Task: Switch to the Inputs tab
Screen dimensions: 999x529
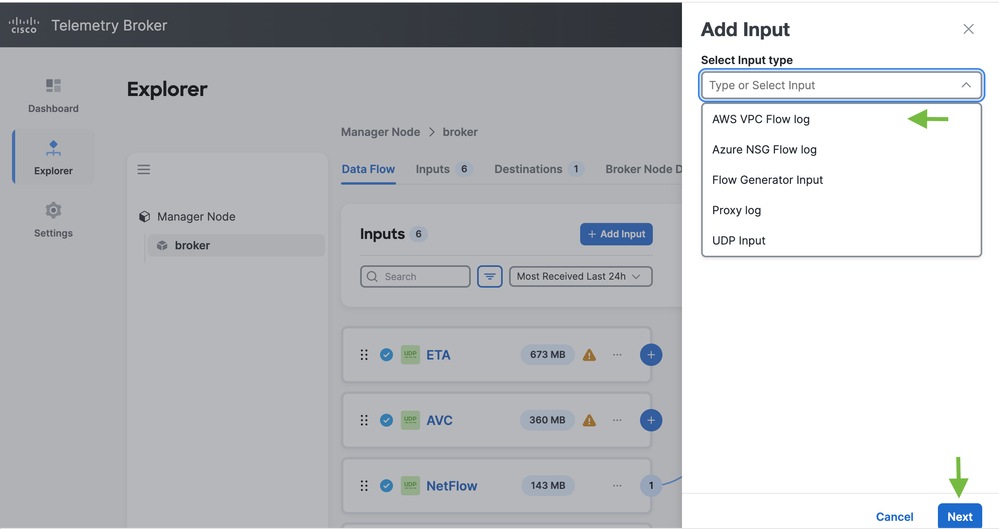Action: tap(433, 169)
